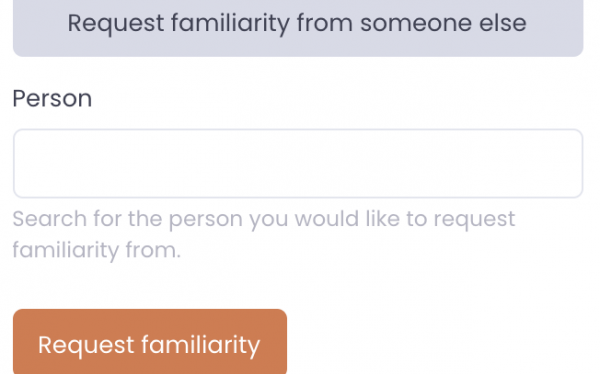Click the orange Request familiarity button
Viewport: 600px width, 374px height.
(150, 342)
